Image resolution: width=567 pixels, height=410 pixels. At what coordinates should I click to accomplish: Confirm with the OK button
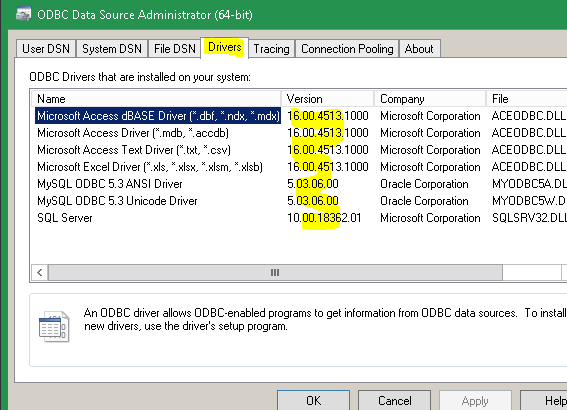(x=313, y=401)
